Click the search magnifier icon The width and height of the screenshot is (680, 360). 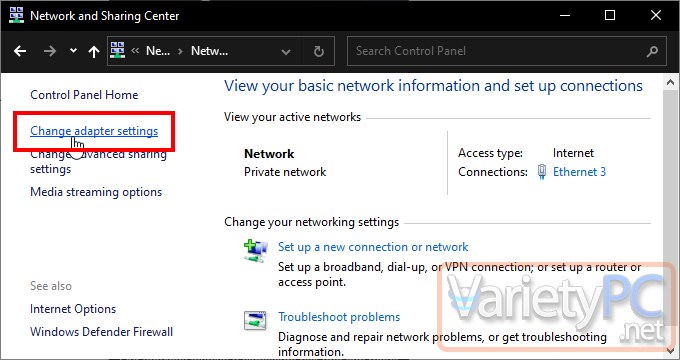652,52
